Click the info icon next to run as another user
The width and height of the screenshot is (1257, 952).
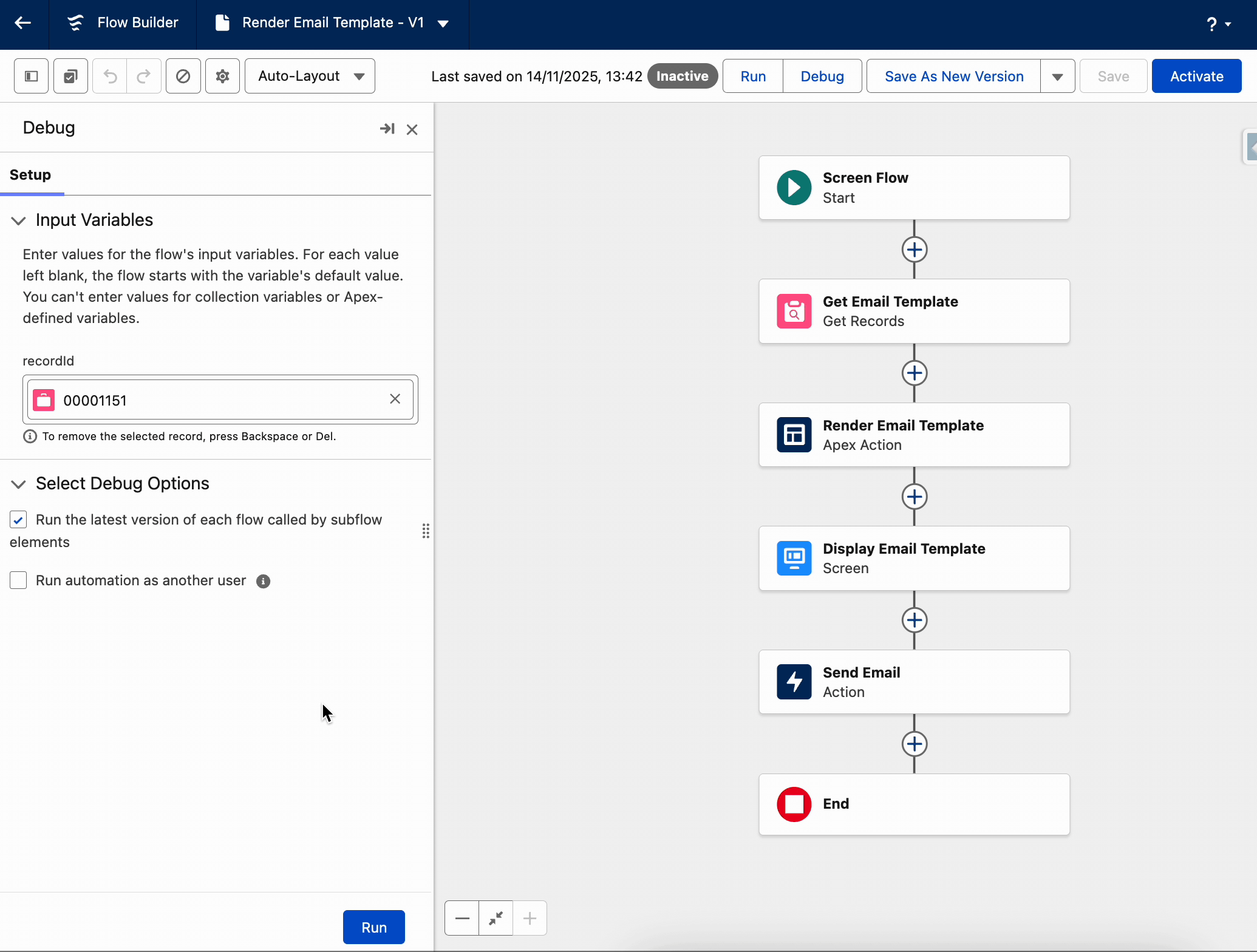coord(263,581)
